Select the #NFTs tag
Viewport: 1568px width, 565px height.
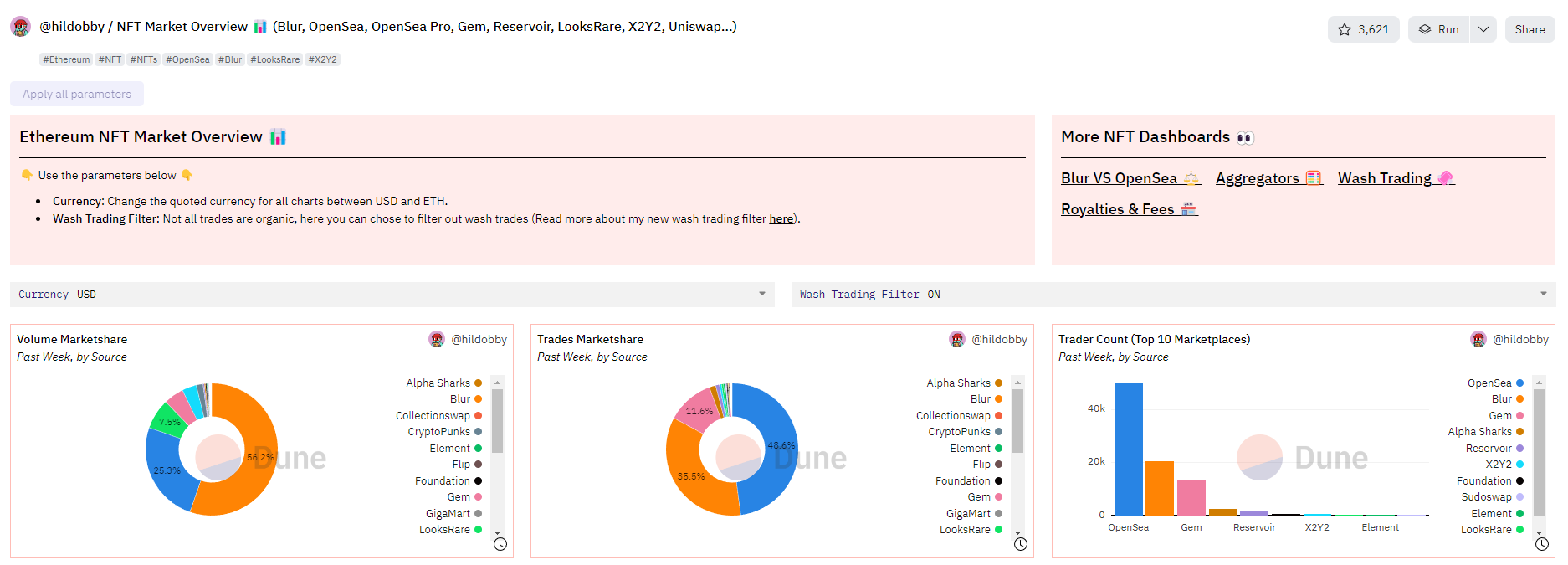click(144, 59)
